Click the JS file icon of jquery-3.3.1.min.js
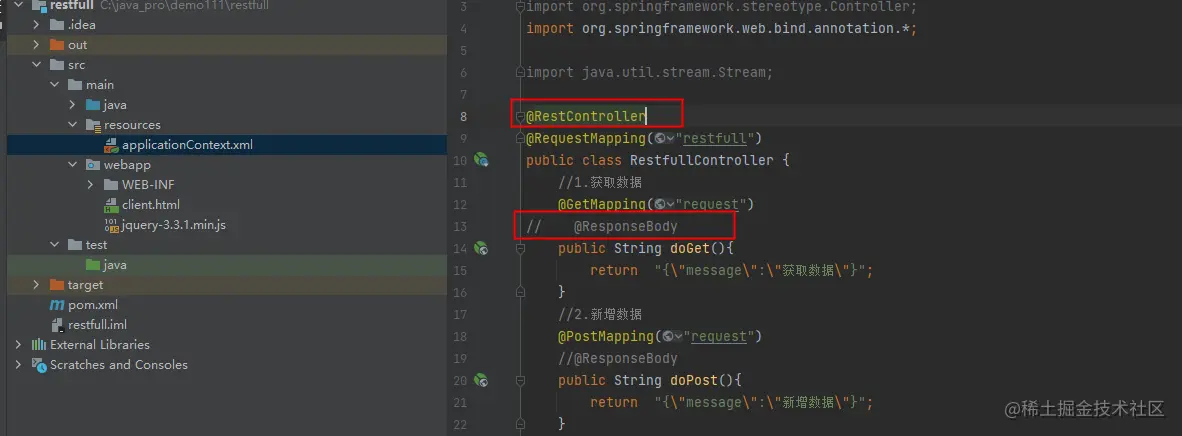 [x=111, y=225]
